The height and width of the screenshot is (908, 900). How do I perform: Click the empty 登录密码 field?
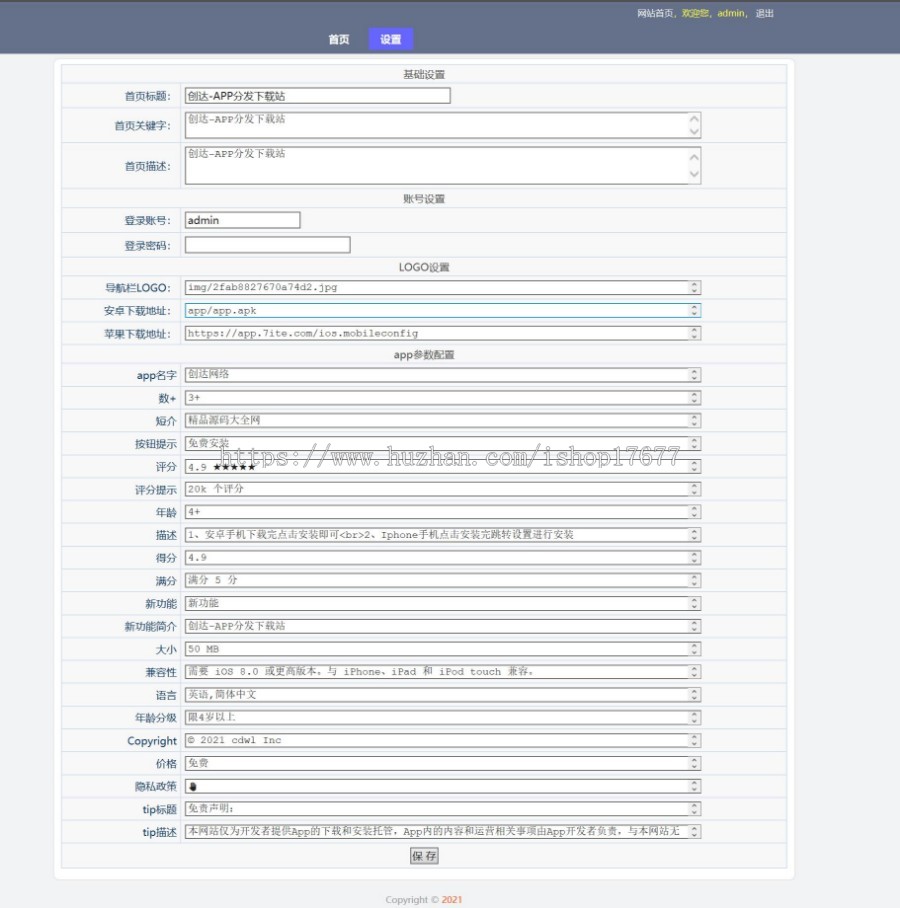[x=267, y=245]
